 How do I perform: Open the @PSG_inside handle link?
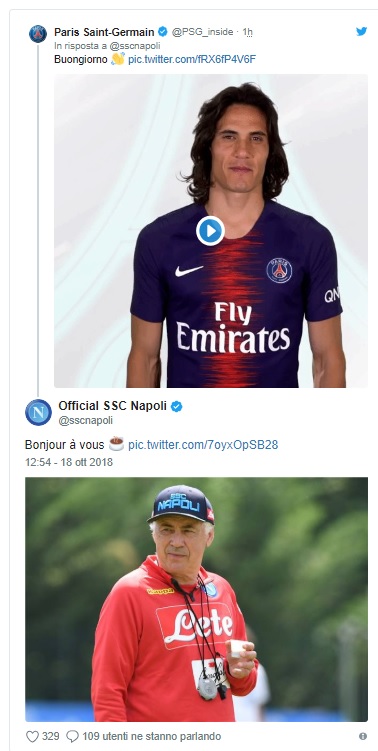pos(202,32)
